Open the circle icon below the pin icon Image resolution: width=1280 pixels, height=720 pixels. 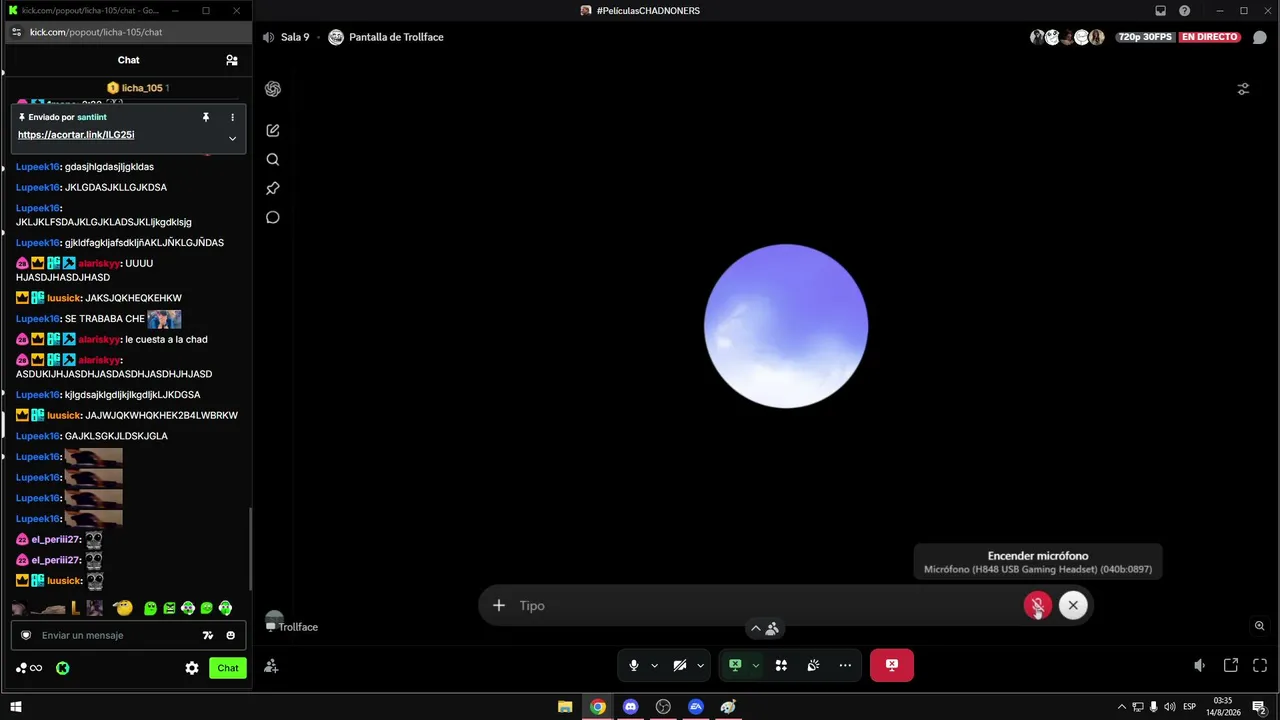click(x=273, y=217)
